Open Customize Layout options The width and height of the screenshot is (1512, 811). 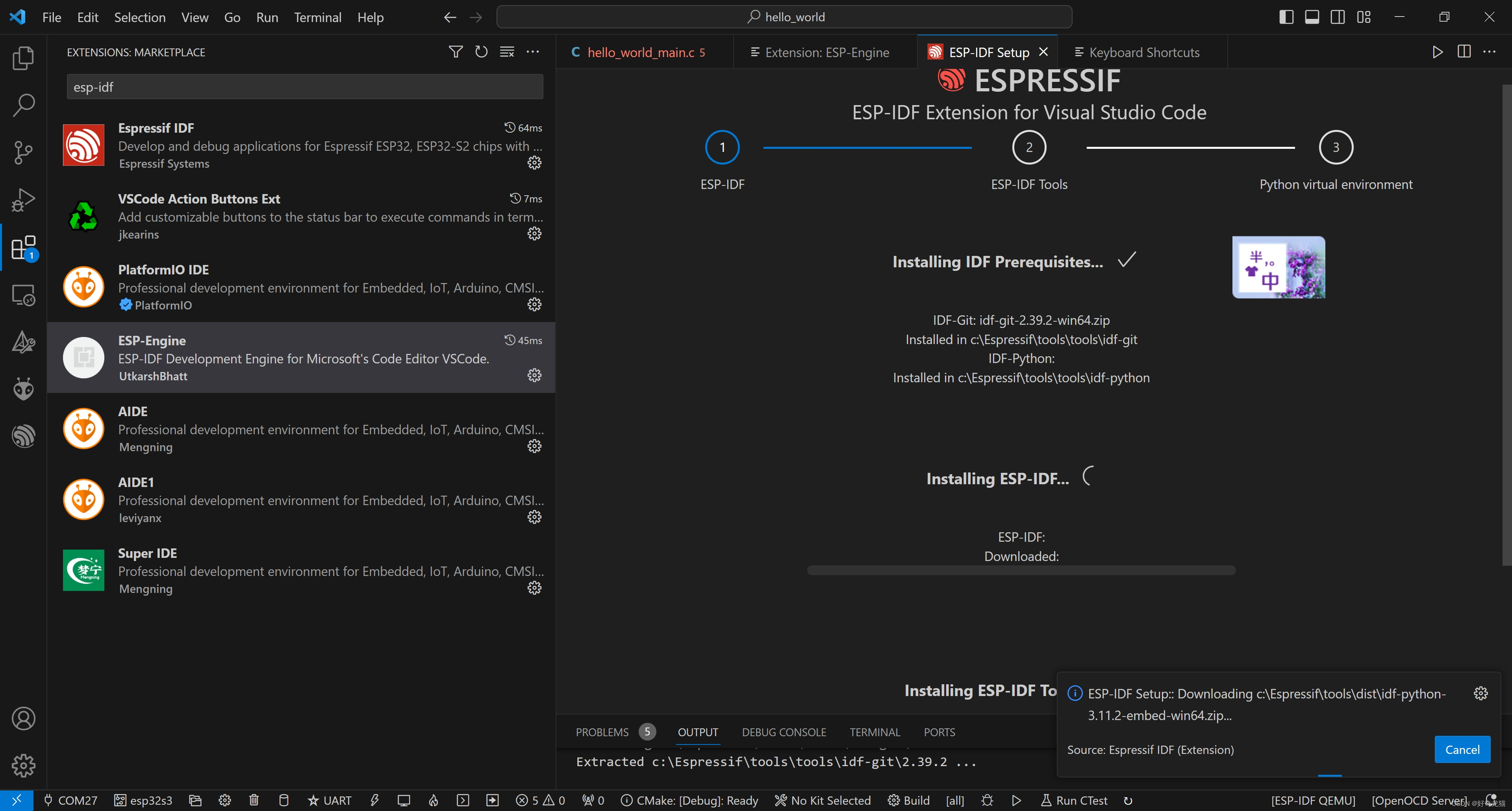pos(1364,17)
